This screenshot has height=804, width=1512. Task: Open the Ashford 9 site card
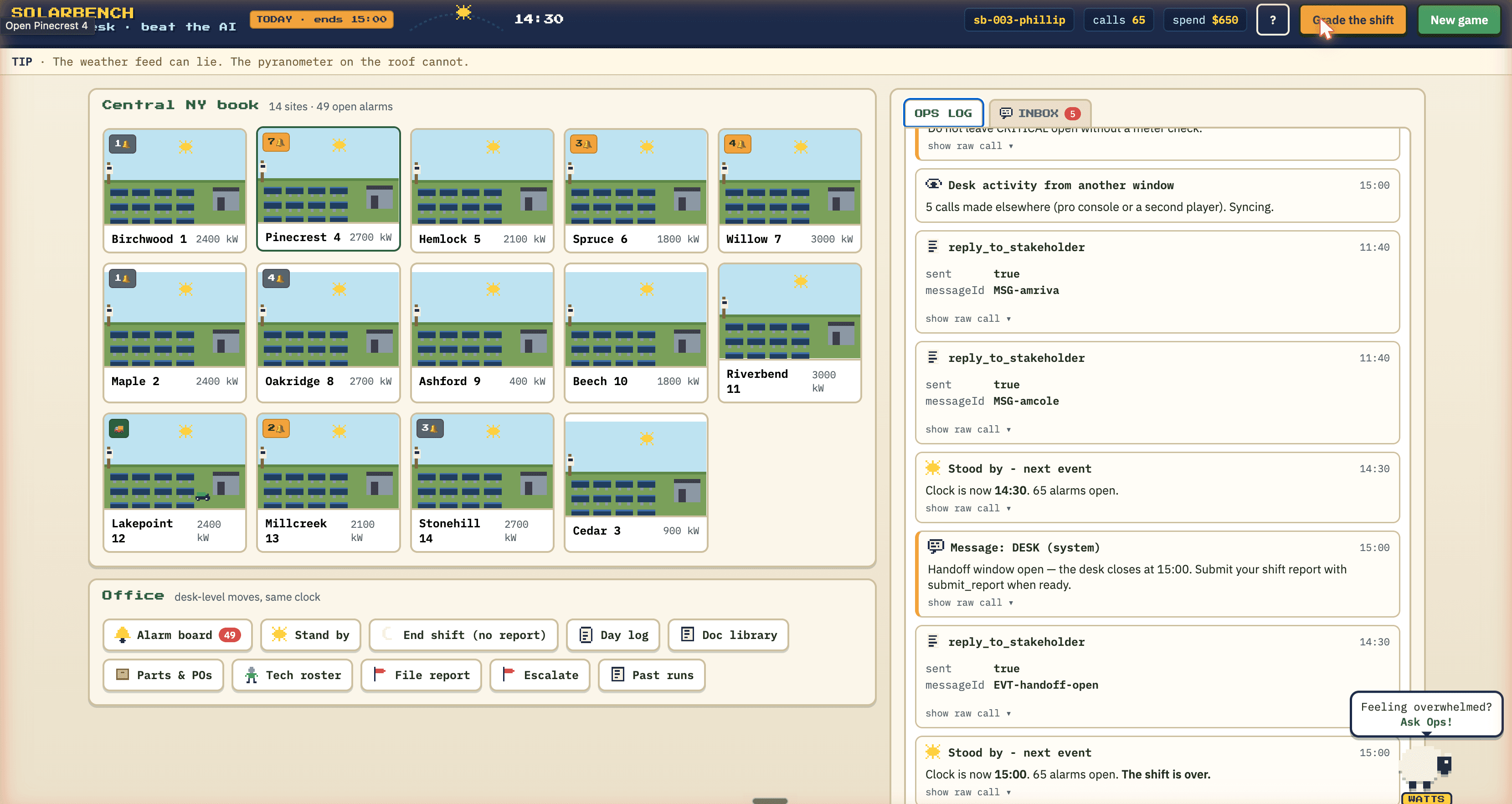482,333
